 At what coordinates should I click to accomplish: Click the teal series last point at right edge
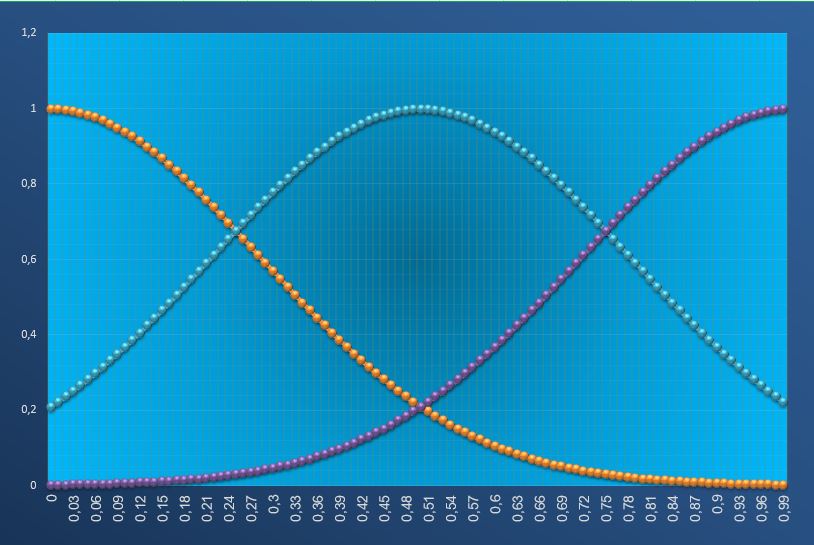tap(783, 401)
